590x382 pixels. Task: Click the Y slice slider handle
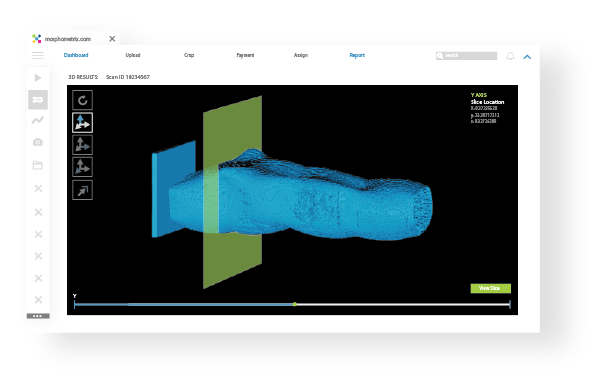tap(295, 304)
